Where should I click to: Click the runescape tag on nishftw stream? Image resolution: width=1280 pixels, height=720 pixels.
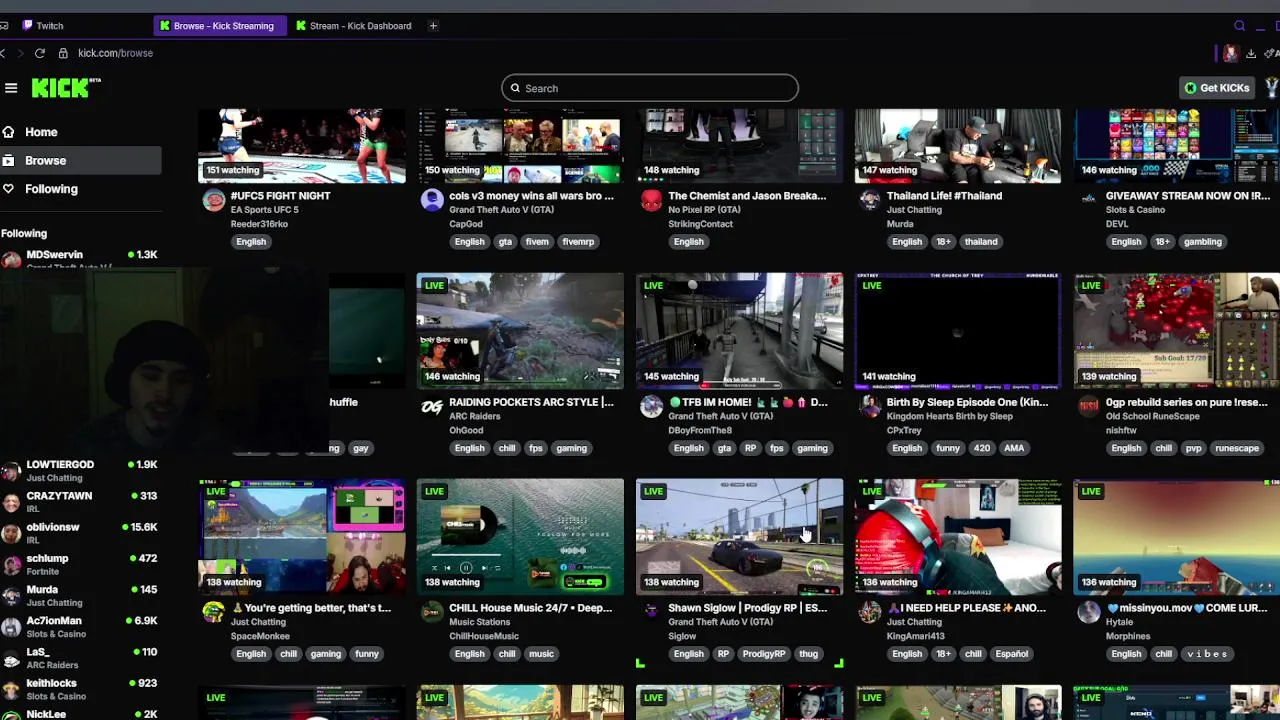click(x=1237, y=448)
